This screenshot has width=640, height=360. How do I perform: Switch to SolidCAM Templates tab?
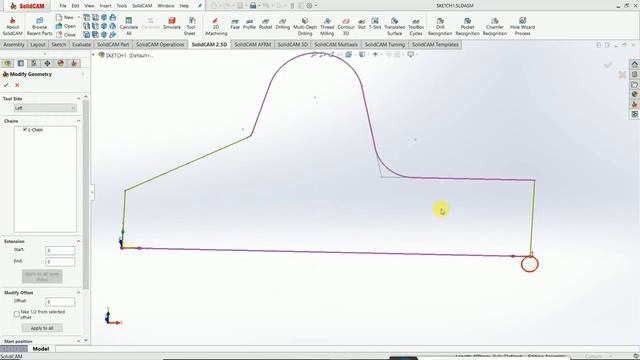click(435, 44)
